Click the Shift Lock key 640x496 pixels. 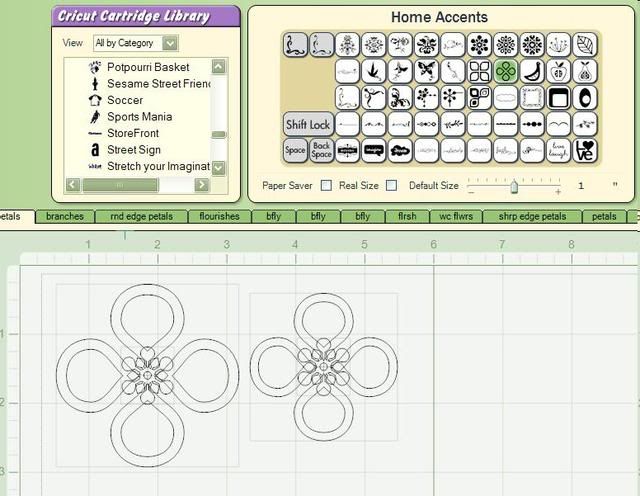coord(308,124)
